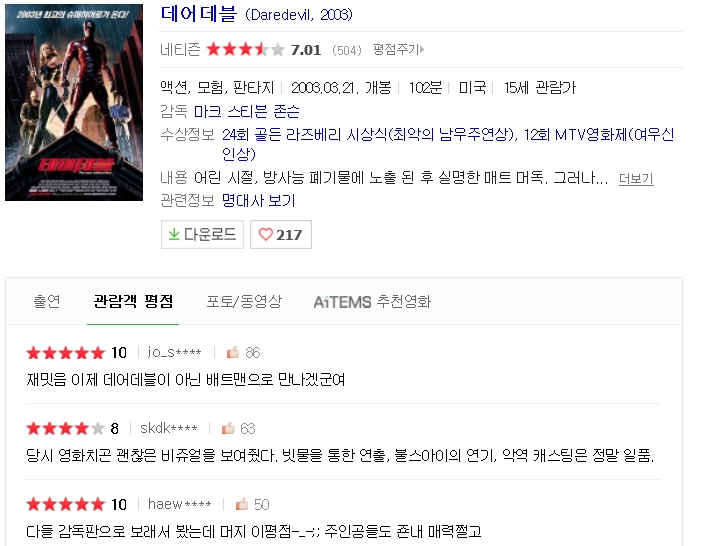The width and height of the screenshot is (720, 546).
Task: Open the 포토/동영상 tab
Action: point(244,301)
